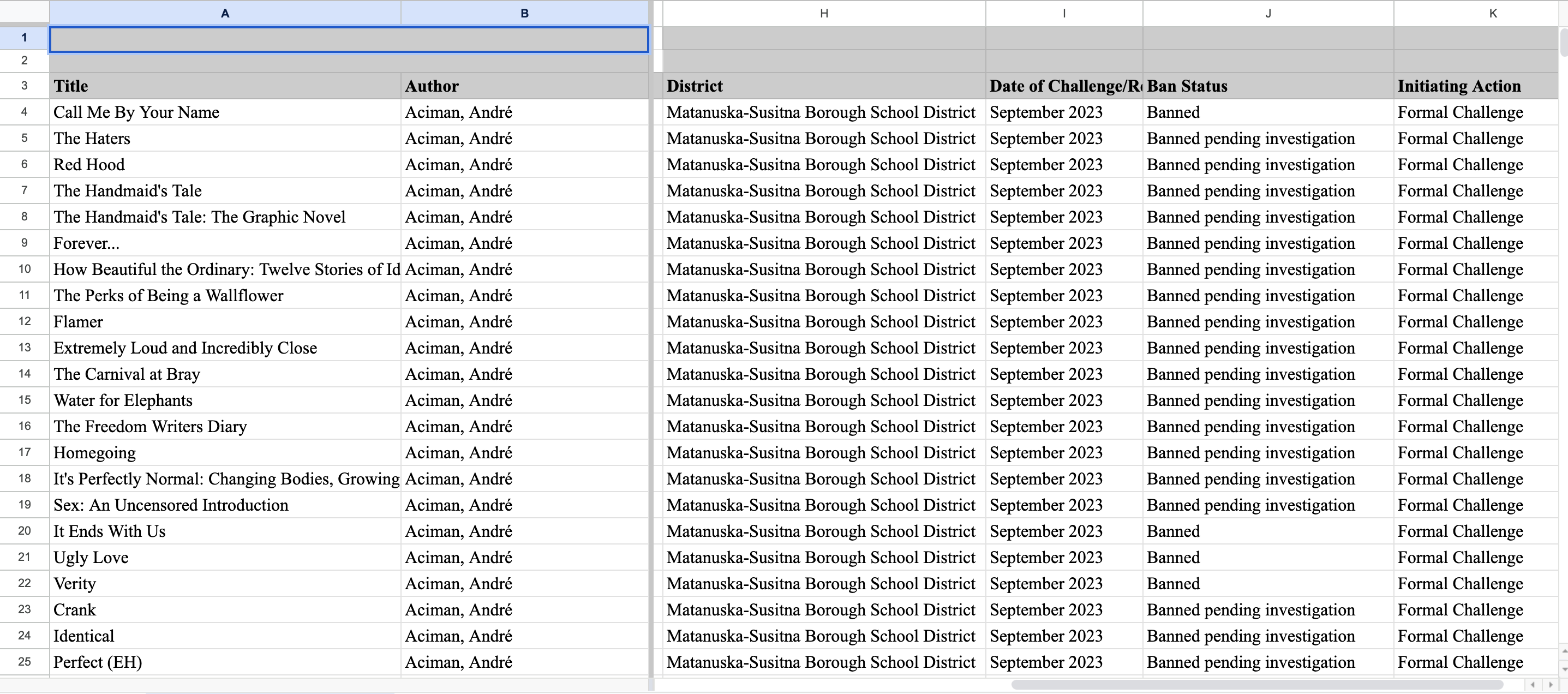The width and height of the screenshot is (1568, 694).
Task: Click the horizontal scrollbar thumb
Action: tap(1256, 684)
